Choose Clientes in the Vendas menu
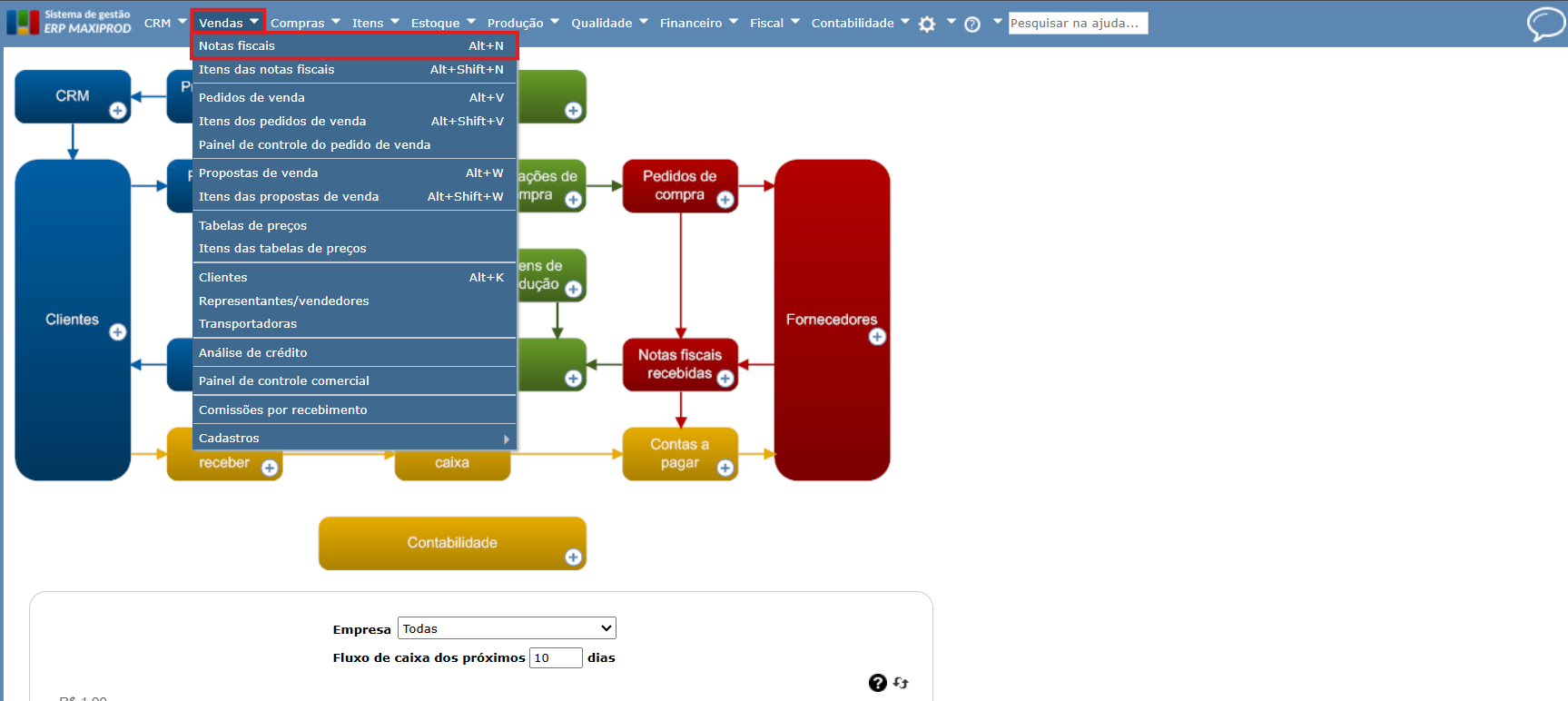Image resolution: width=1568 pixels, height=701 pixels. (x=355, y=278)
